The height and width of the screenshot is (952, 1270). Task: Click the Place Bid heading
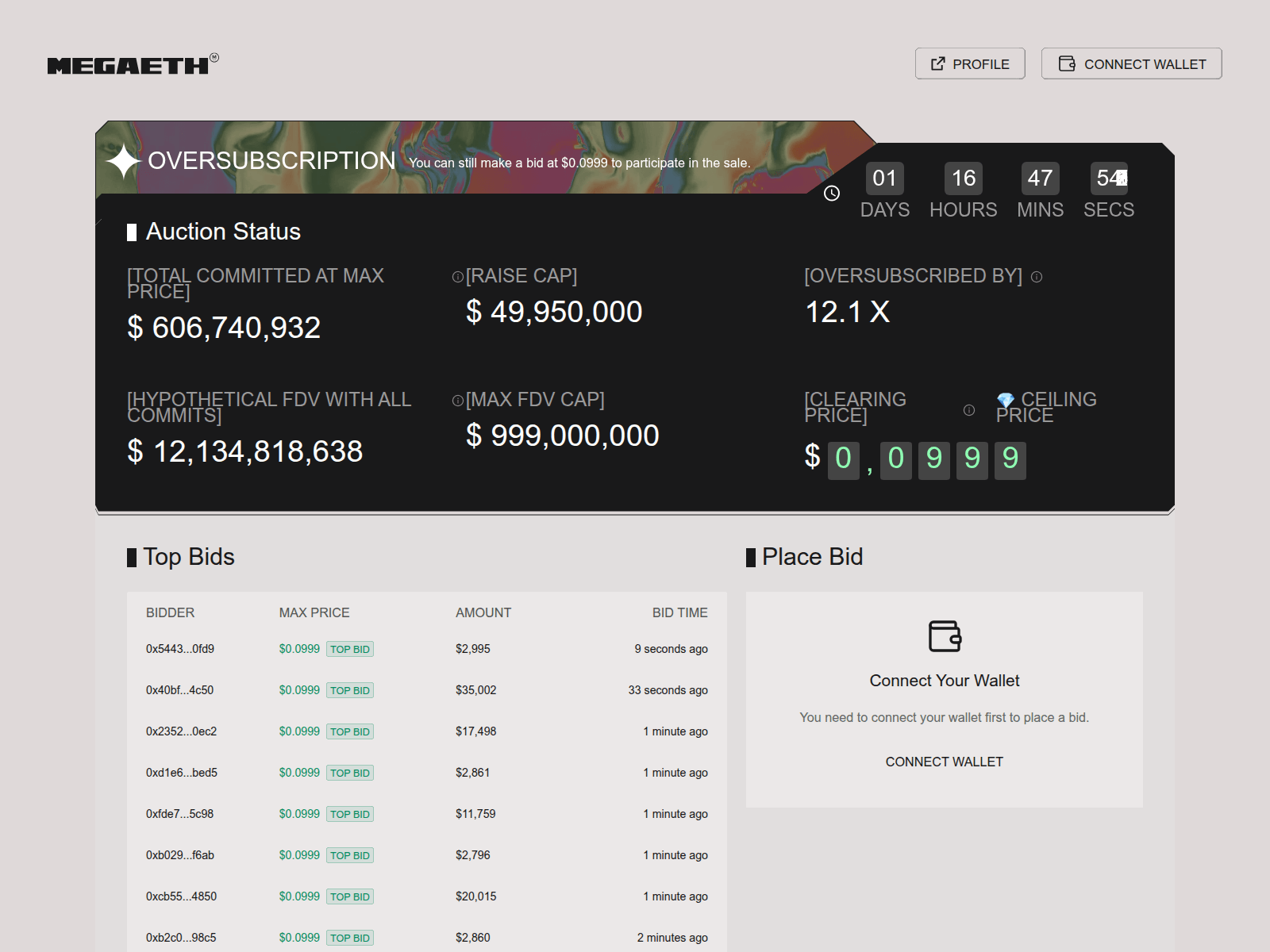coord(812,557)
